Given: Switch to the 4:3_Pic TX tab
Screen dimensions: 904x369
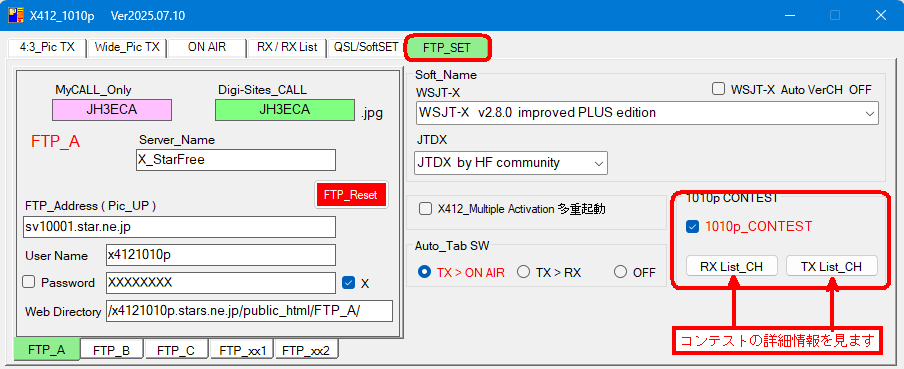Looking at the screenshot, I should point(47,48).
